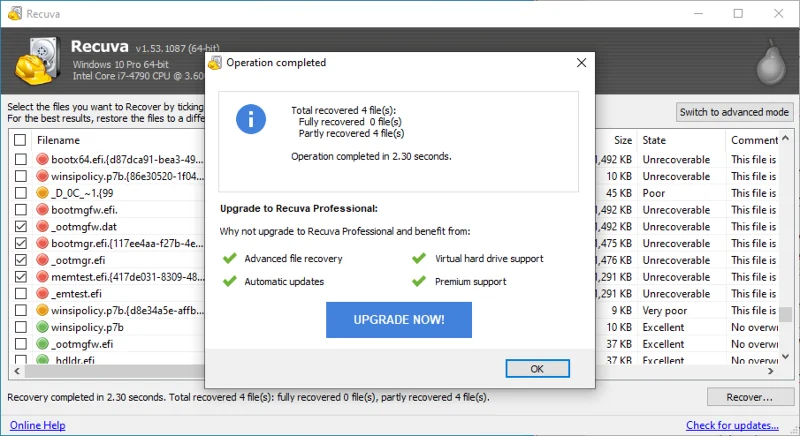Toggle the select-all checkbox beside Filename
The height and width of the screenshot is (436, 800).
[x=20, y=140]
